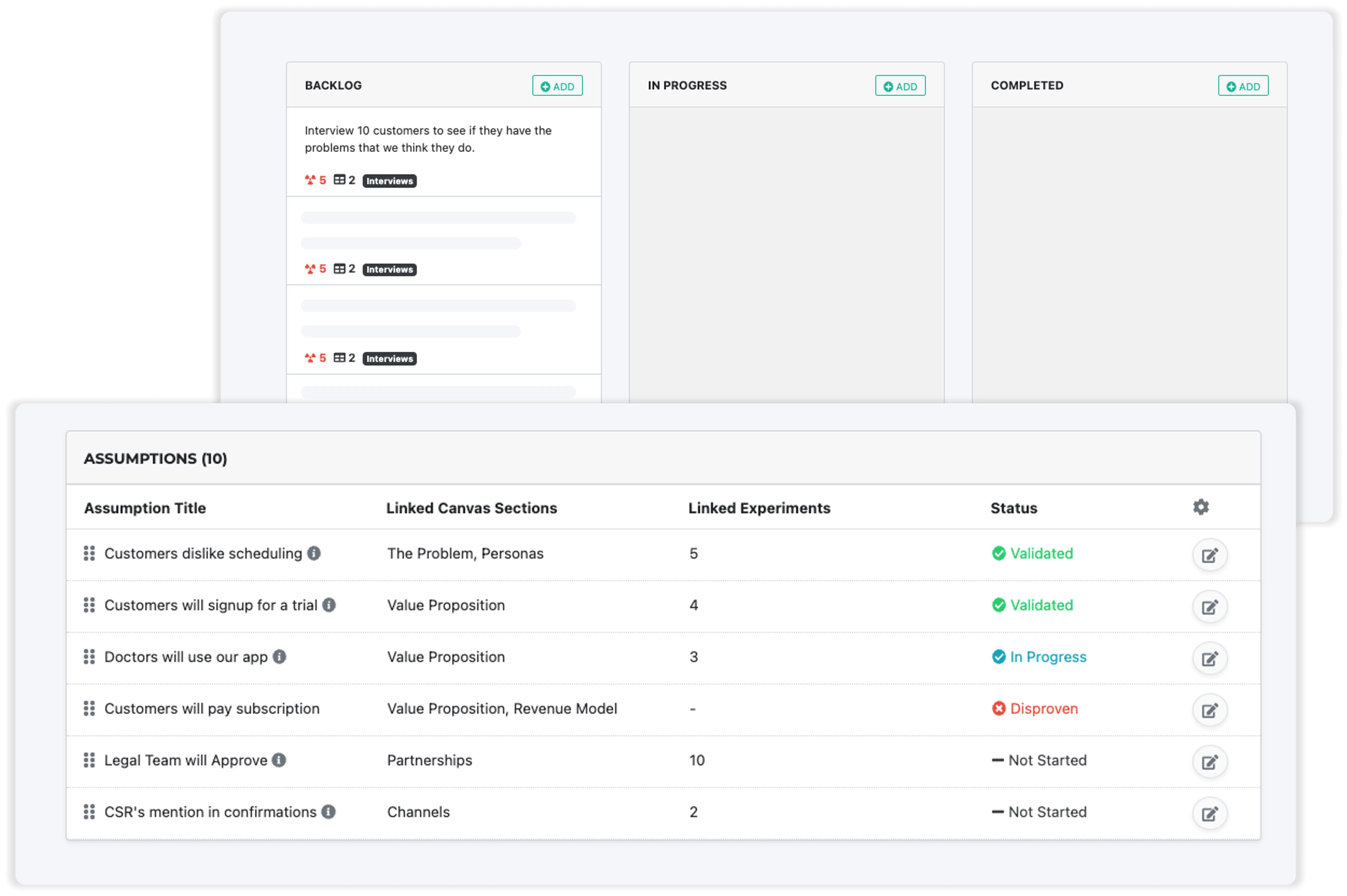Grab the drag handle for Doctors will use our app
This screenshot has width=1347, height=896.
pyautogui.click(x=89, y=656)
